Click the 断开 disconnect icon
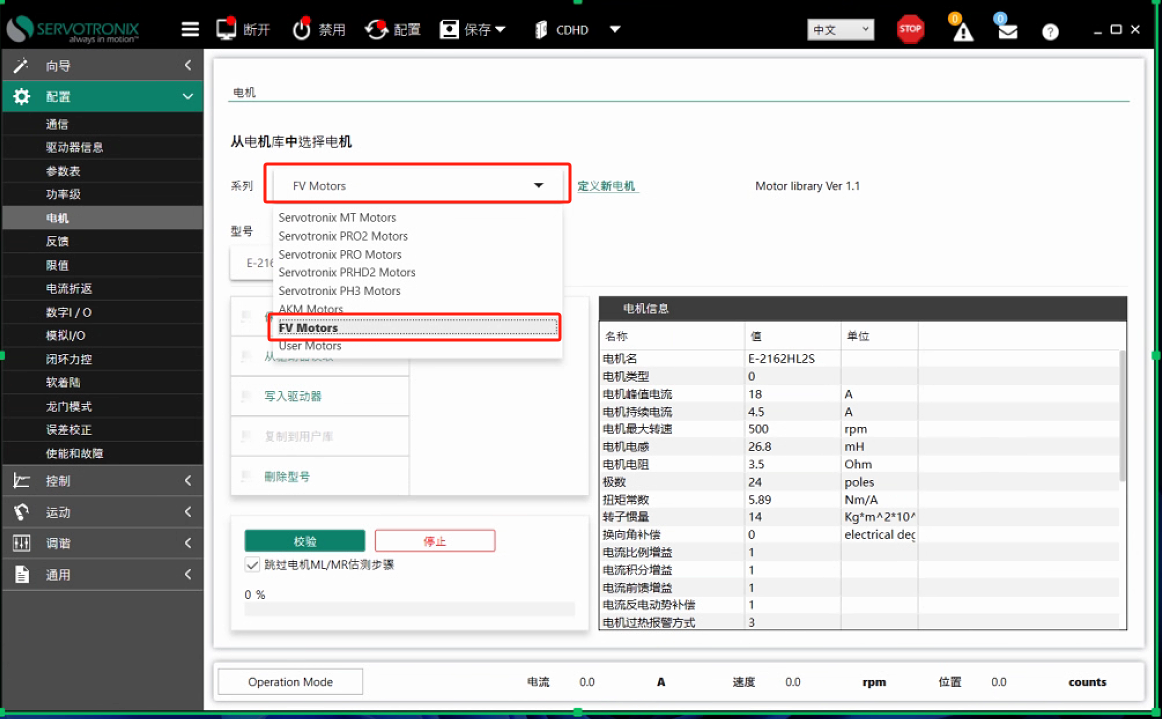This screenshot has height=719, width=1162. point(226,30)
